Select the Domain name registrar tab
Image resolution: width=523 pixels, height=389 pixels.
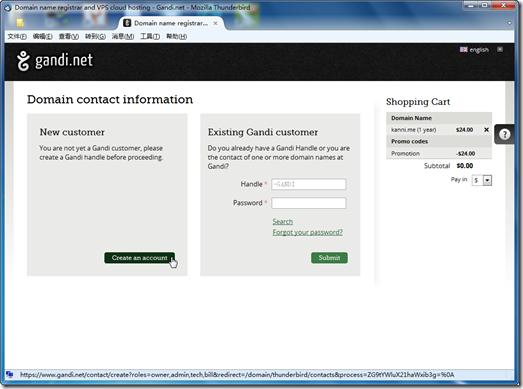pos(171,23)
